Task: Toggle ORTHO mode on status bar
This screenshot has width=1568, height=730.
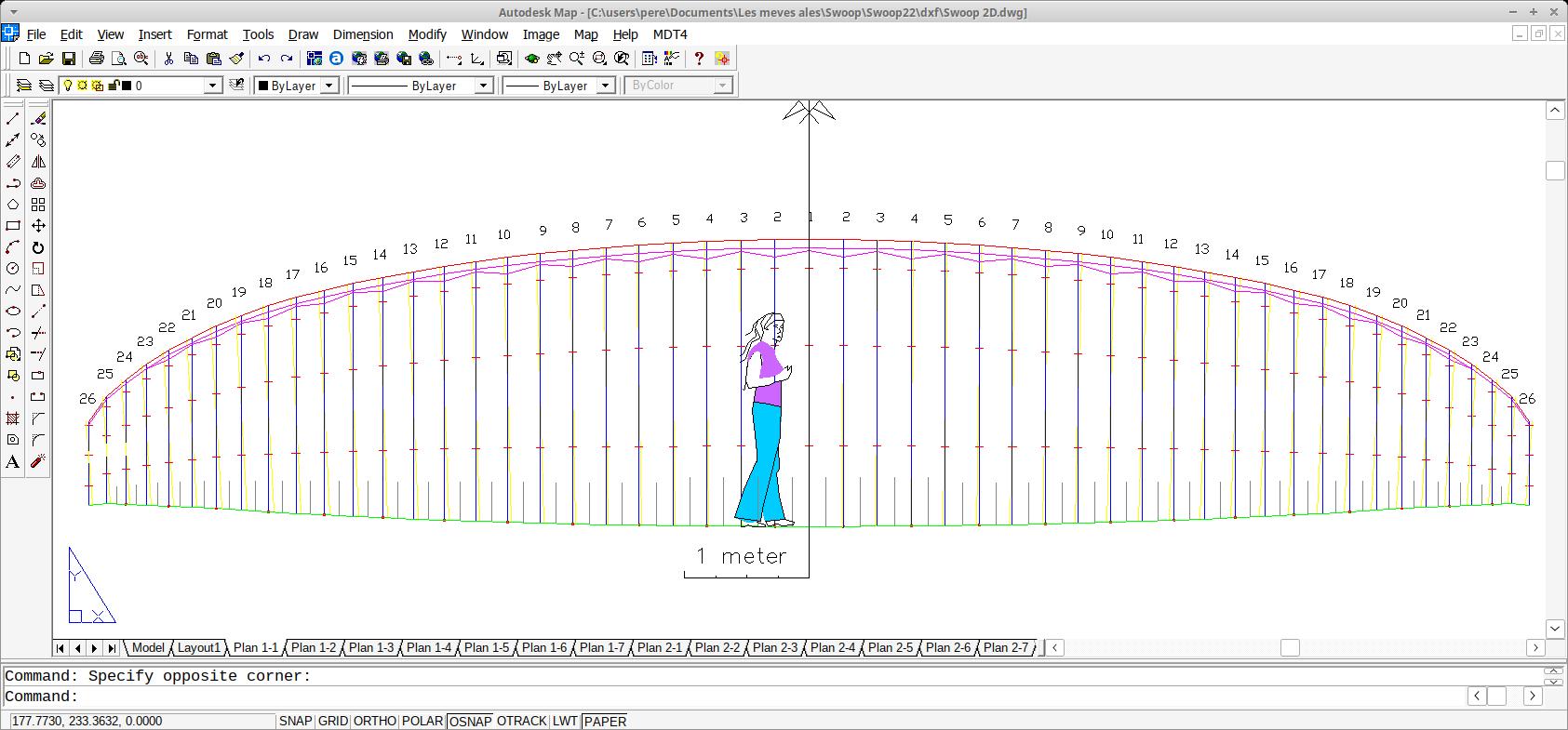Action: [374, 721]
